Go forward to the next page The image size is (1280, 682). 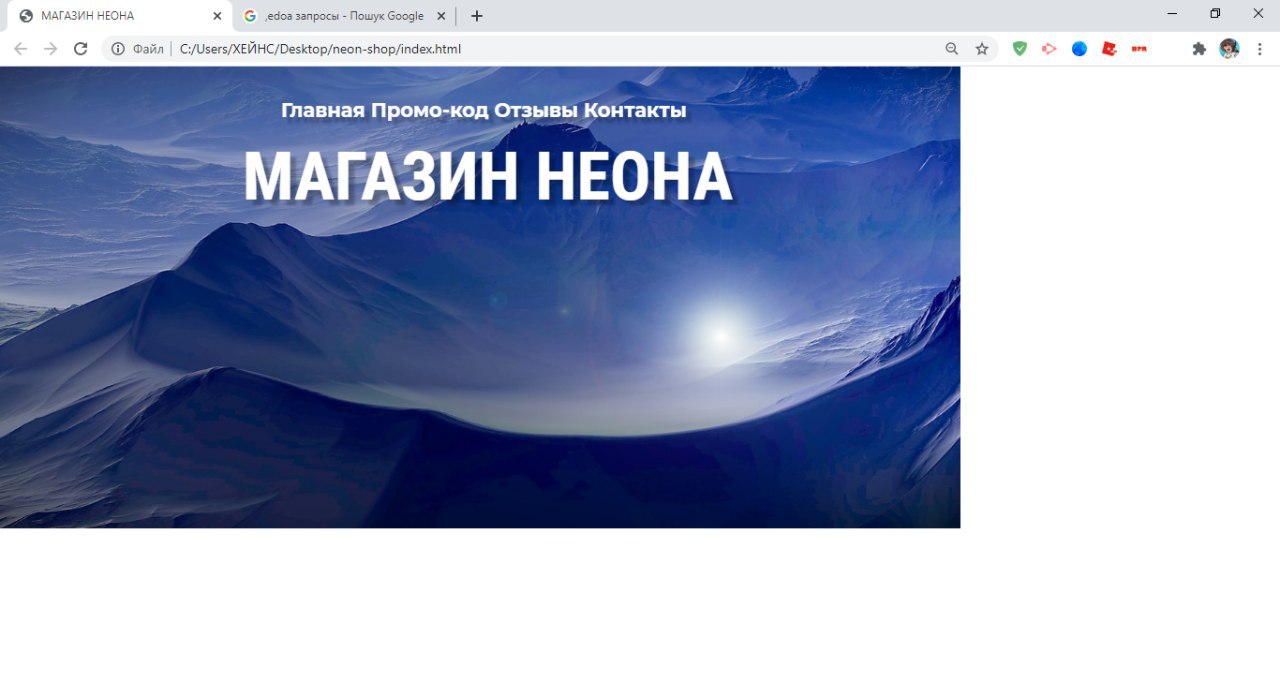50,48
